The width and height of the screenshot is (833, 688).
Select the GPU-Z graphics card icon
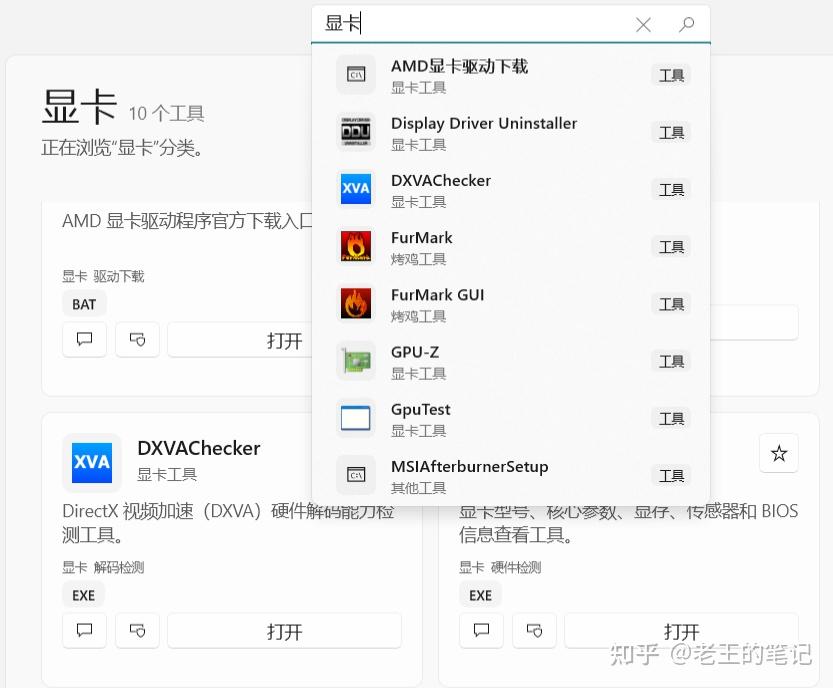[356, 361]
